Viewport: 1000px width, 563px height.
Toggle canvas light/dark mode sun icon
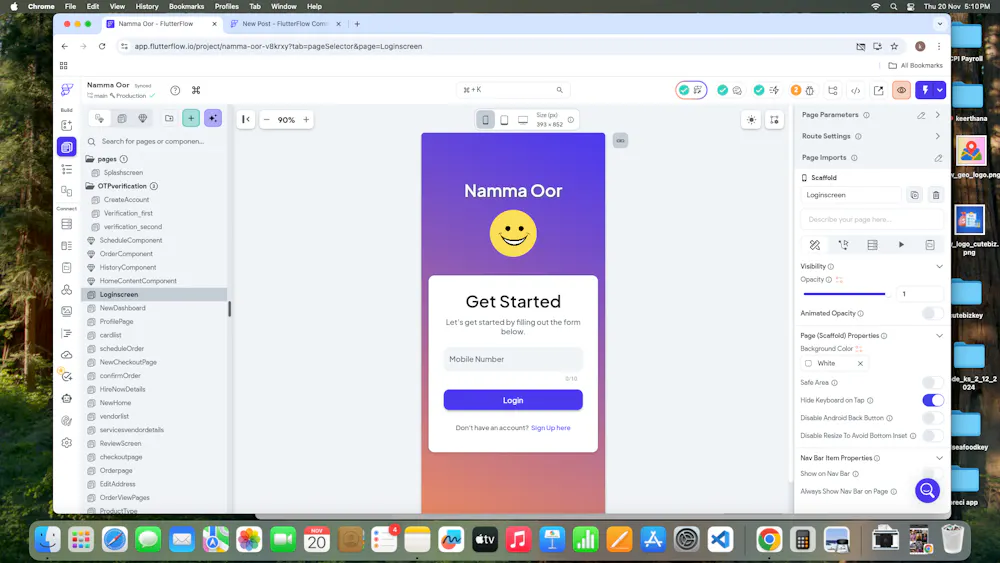751,120
